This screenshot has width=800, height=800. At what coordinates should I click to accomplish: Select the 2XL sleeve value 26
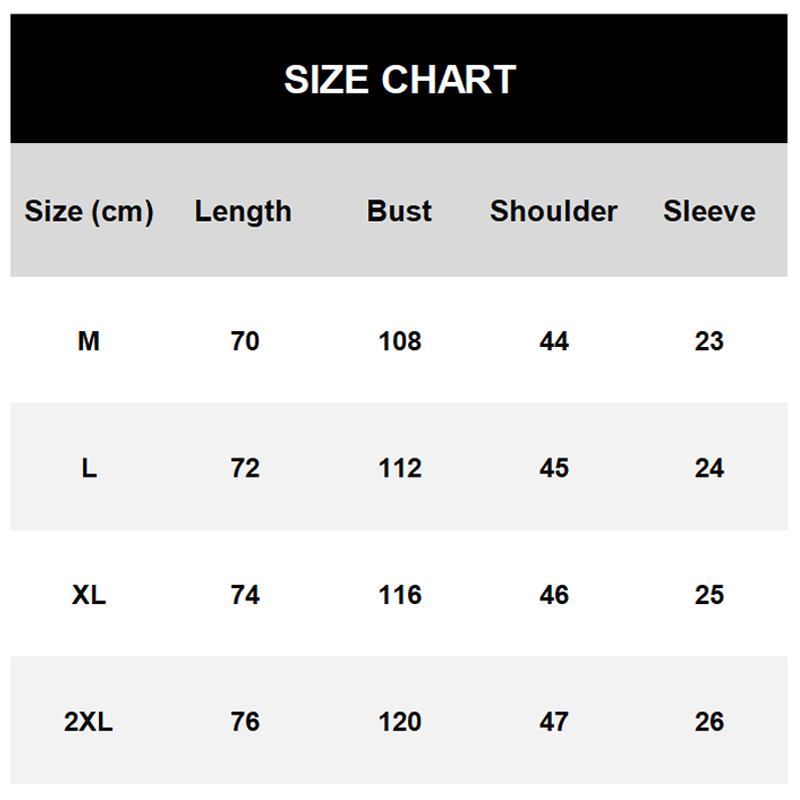[709, 722]
